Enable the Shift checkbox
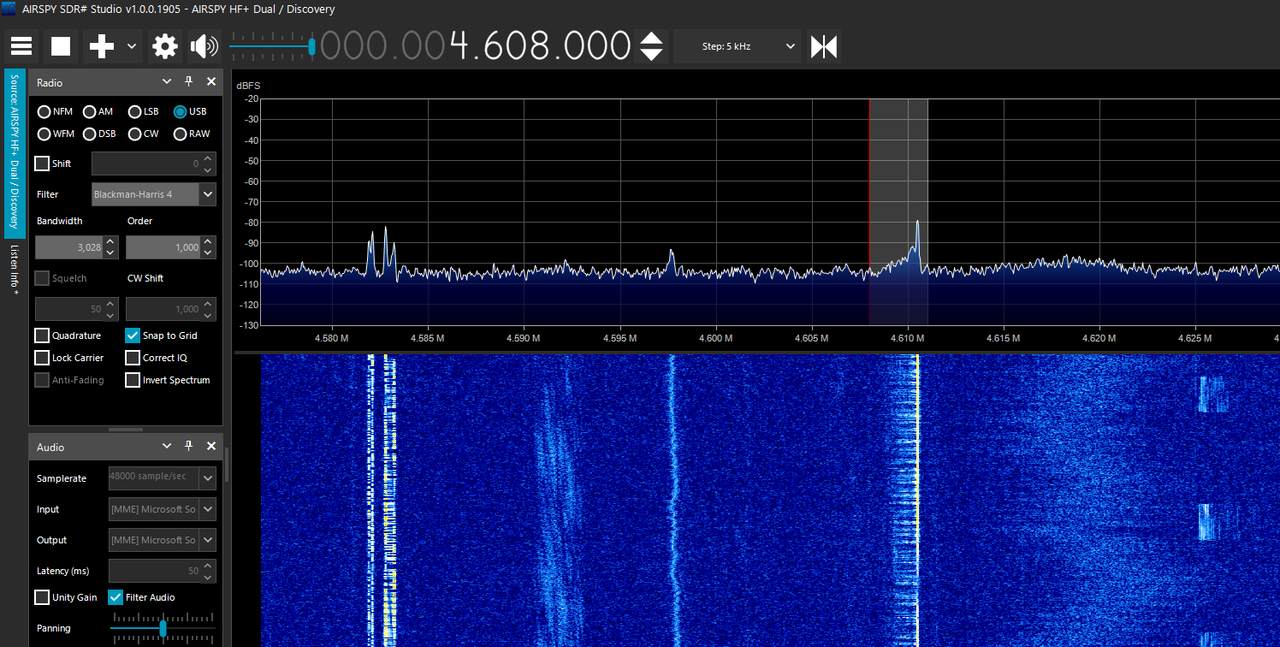The width and height of the screenshot is (1280, 647). click(x=42, y=163)
